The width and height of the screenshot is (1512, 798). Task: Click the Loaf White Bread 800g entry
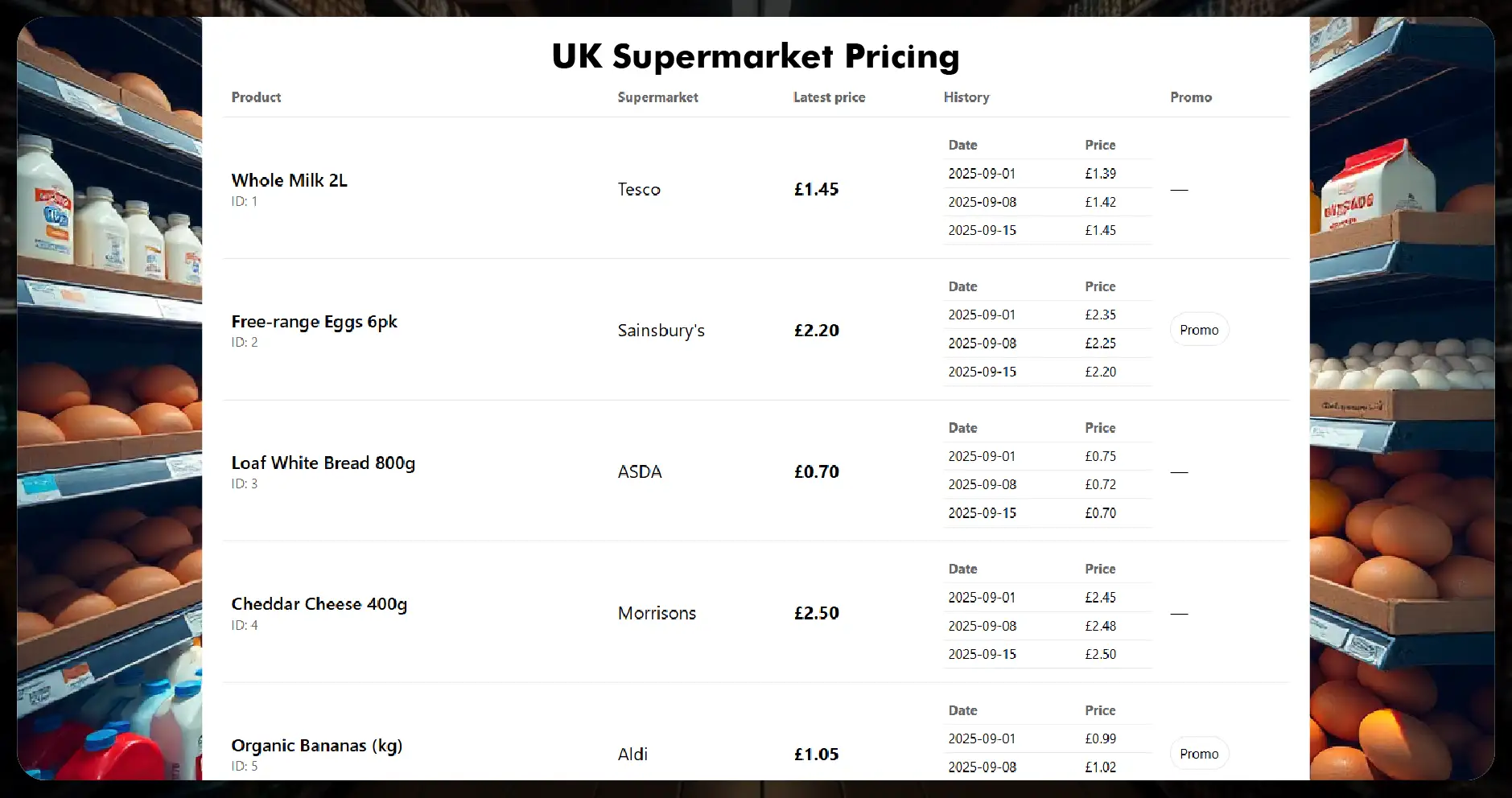(x=323, y=463)
